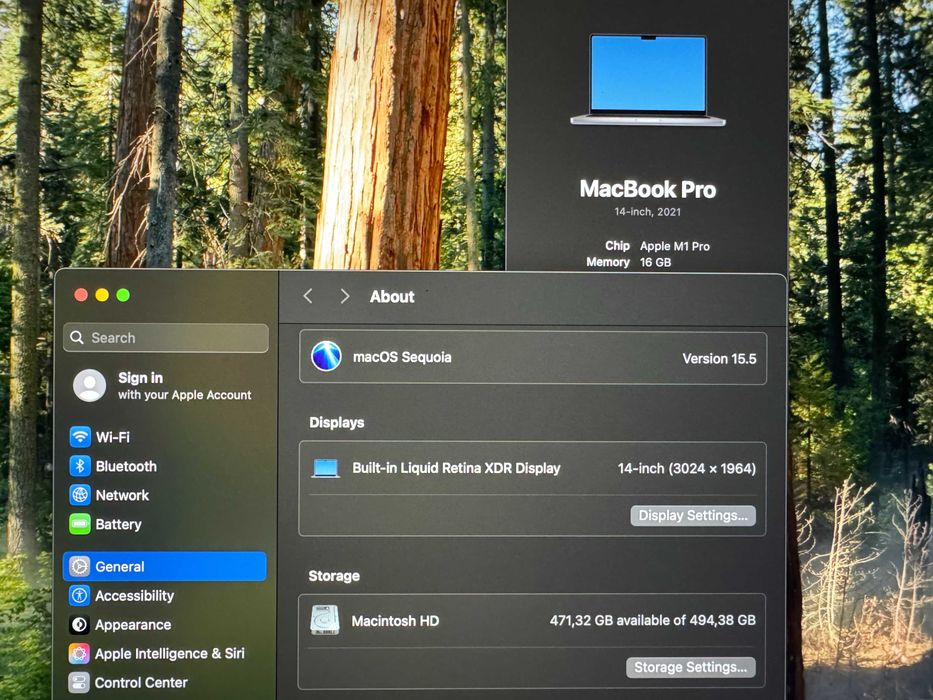Click the About title in toolbar

392,296
